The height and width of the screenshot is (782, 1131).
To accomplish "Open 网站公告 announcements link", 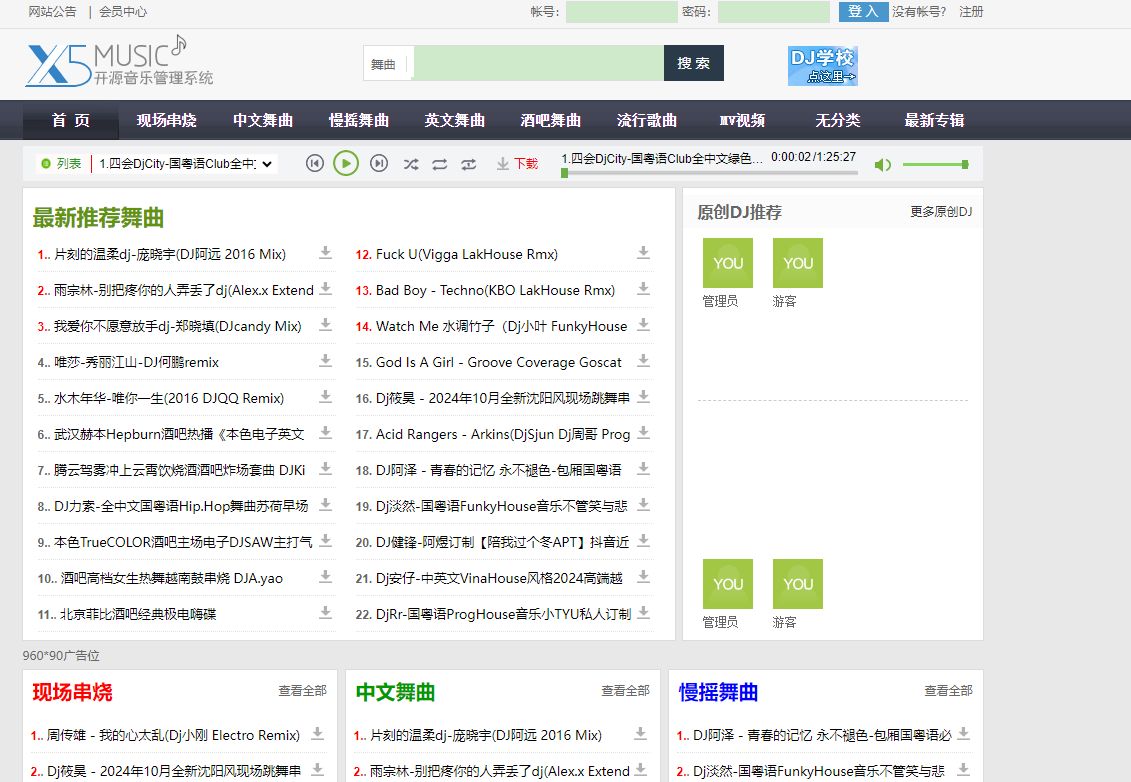I will click(x=53, y=12).
